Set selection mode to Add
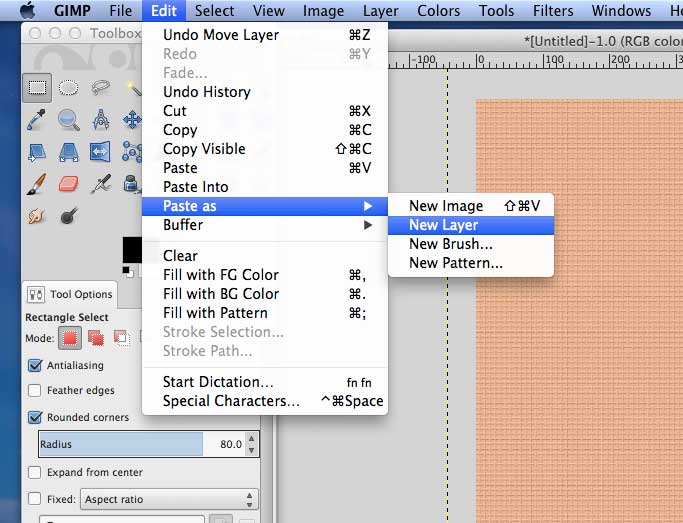This screenshot has width=683, height=523. click(96, 338)
